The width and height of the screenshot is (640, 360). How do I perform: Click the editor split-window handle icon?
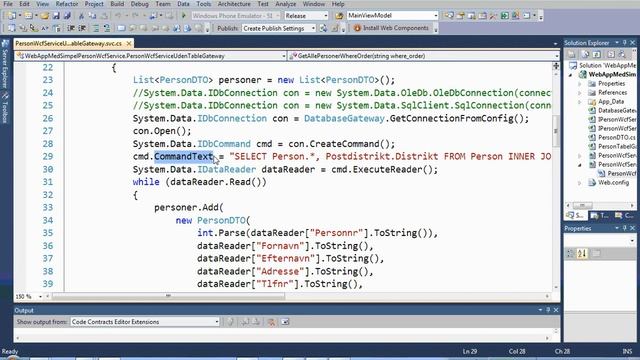click(556, 66)
